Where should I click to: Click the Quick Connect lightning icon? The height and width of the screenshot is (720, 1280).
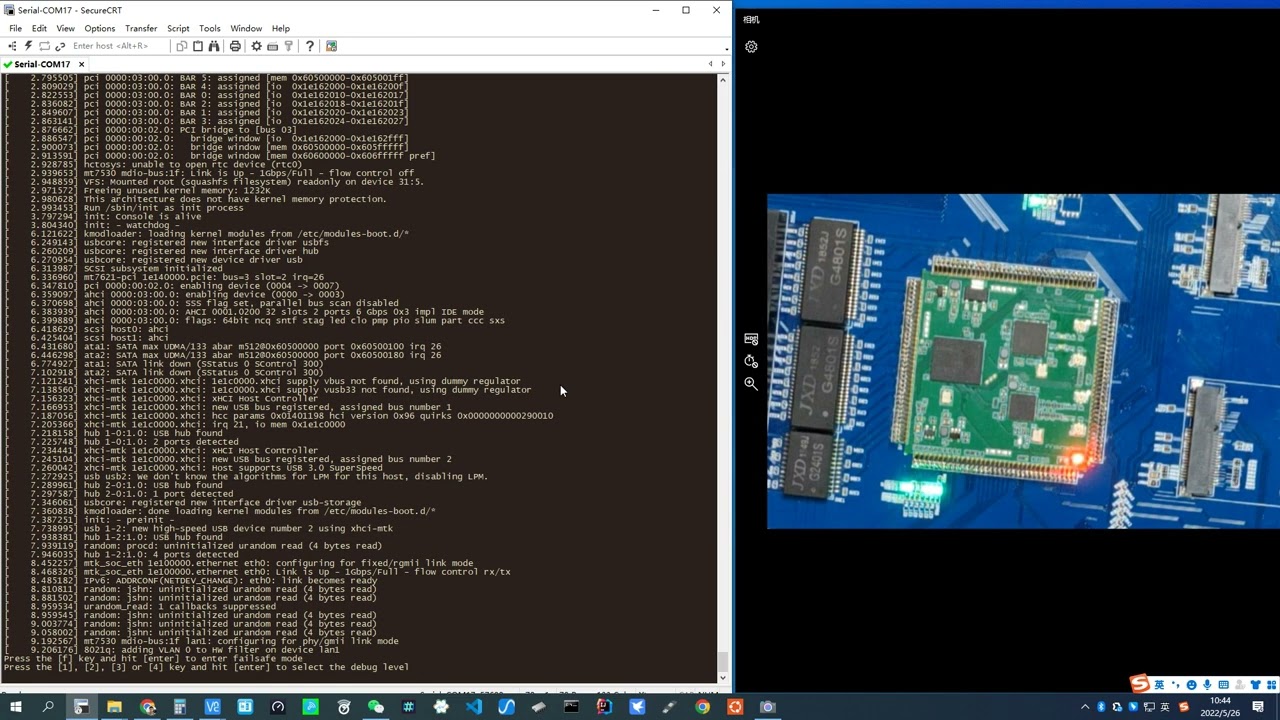coord(28,46)
